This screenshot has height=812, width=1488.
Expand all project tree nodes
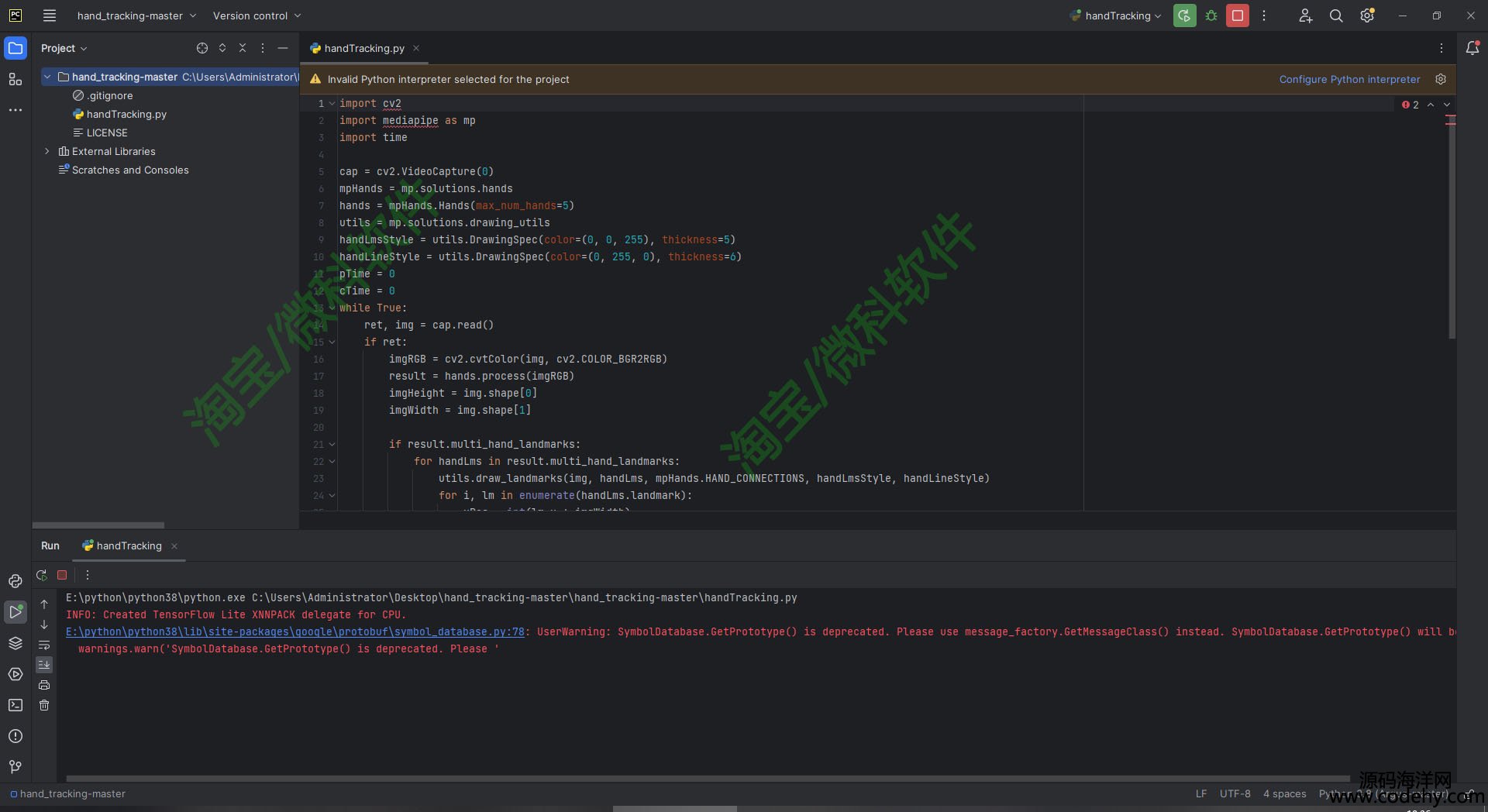(222, 48)
